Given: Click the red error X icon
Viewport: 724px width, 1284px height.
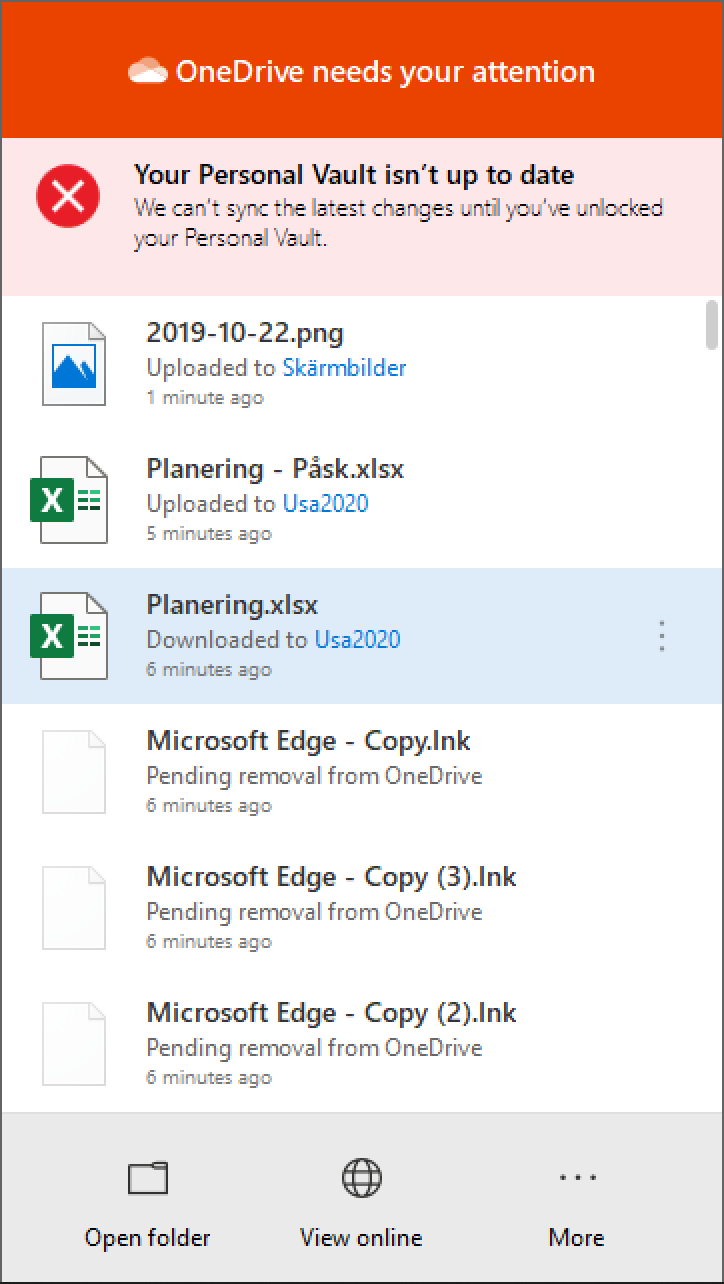Looking at the screenshot, I should [68, 196].
